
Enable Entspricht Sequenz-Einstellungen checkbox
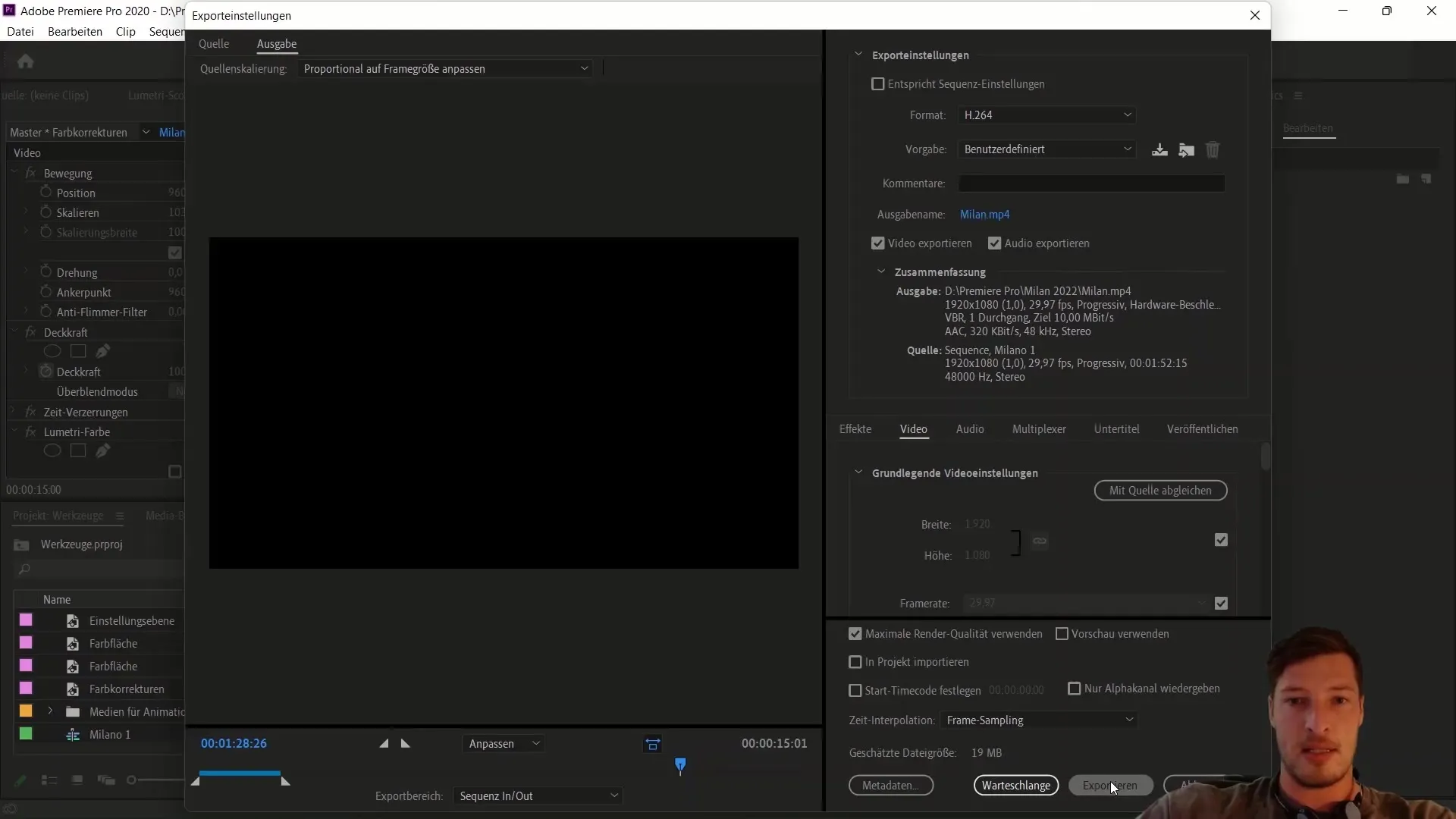click(878, 84)
